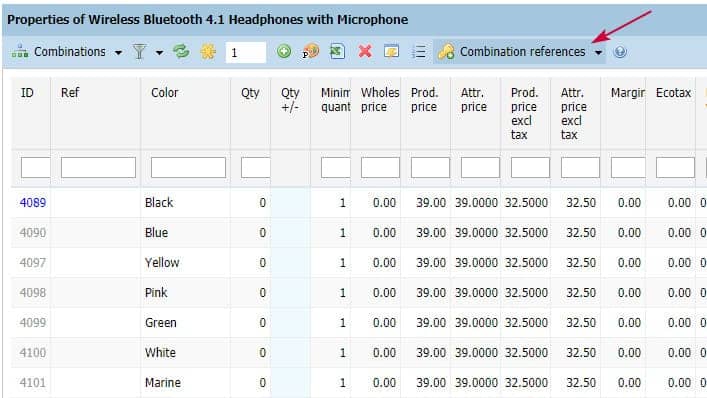Click the numbered list icon
707x398 pixels.
[418, 52]
